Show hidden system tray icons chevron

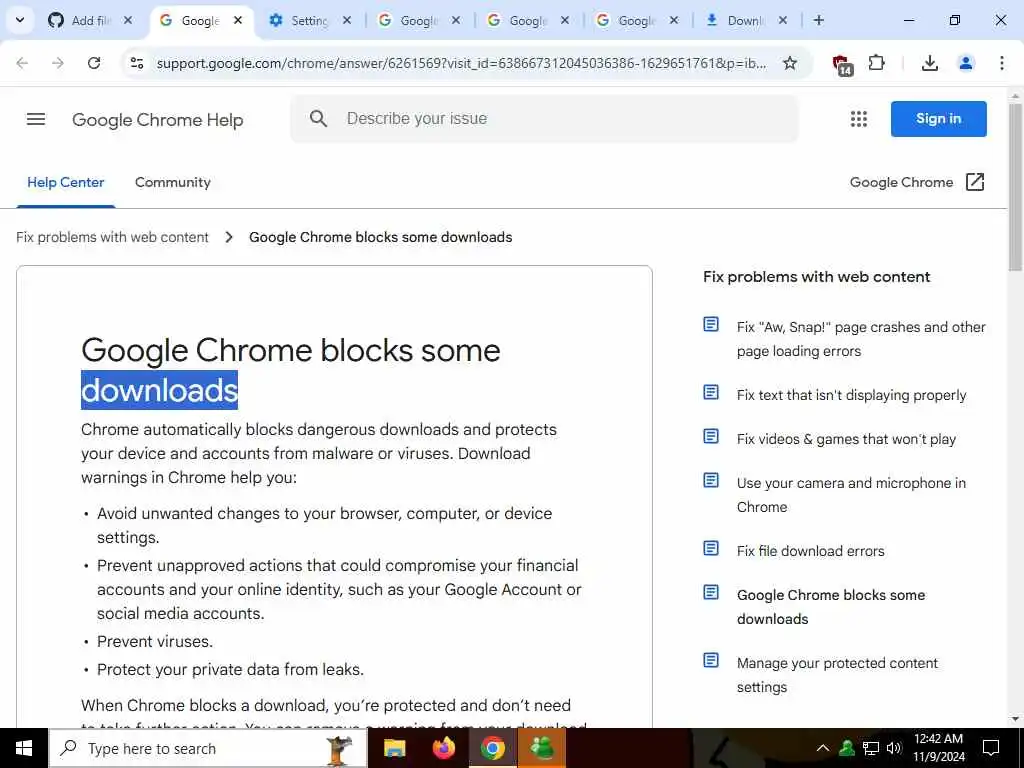[823, 748]
